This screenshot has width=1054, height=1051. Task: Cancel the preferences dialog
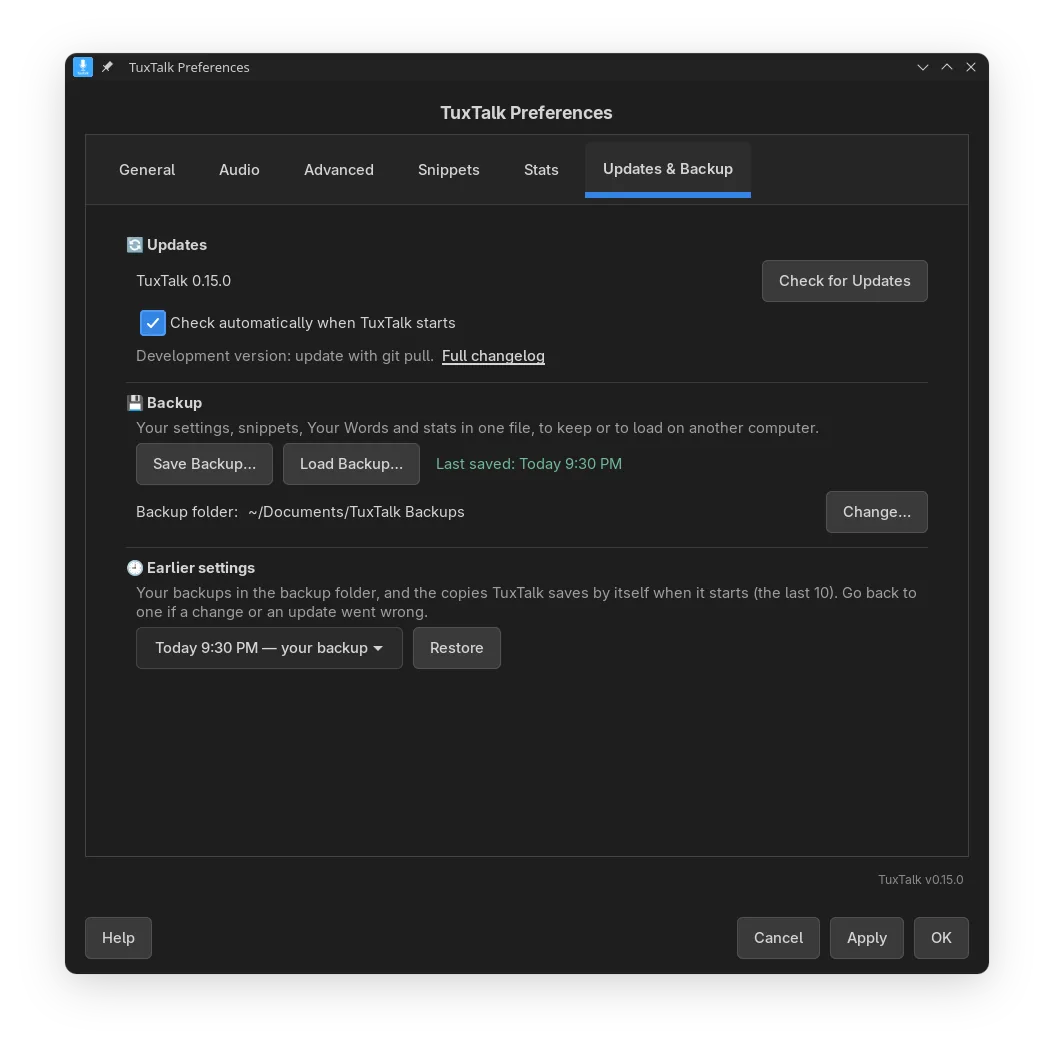(778, 937)
